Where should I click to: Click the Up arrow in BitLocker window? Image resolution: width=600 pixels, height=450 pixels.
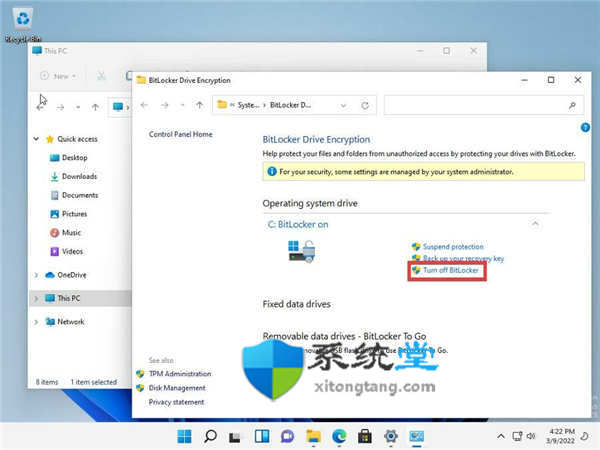pos(199,105)
